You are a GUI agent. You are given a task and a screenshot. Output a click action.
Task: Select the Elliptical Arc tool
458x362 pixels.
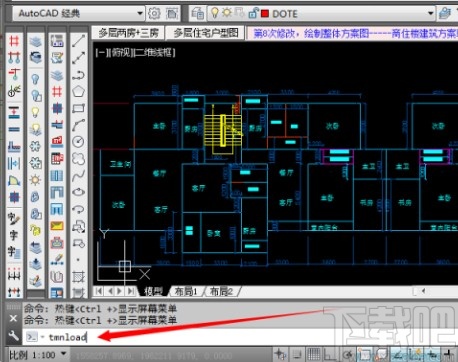[x=79, y=209]
